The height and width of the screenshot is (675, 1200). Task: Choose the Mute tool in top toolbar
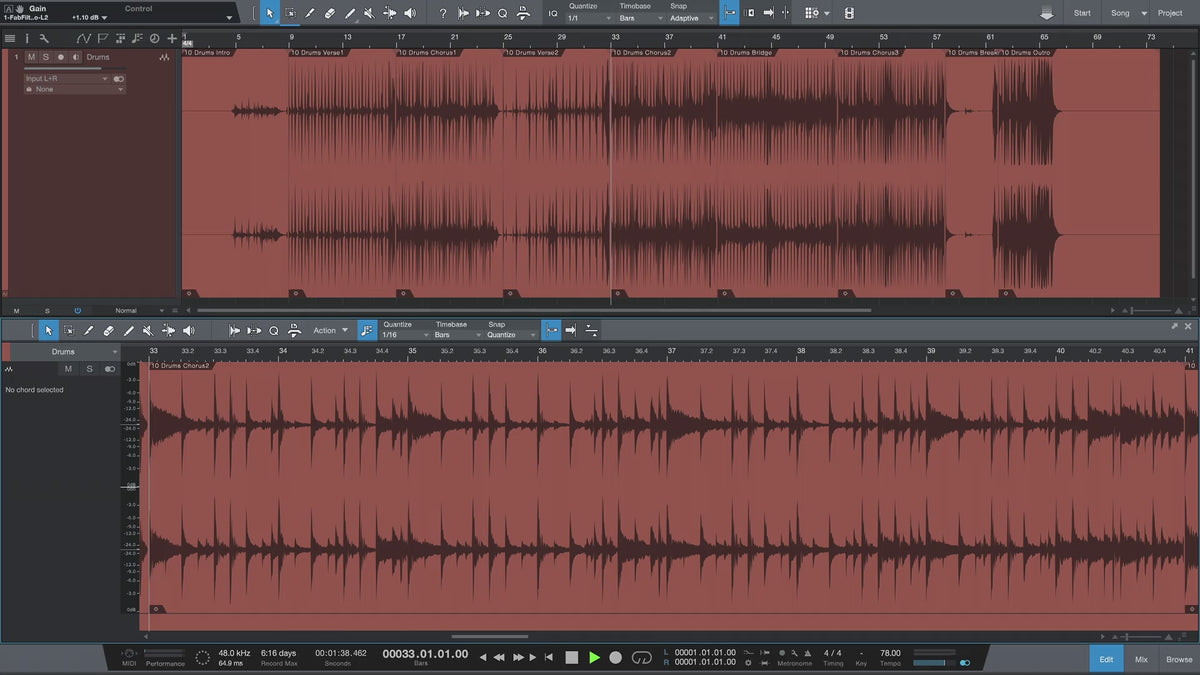[369, 13]
